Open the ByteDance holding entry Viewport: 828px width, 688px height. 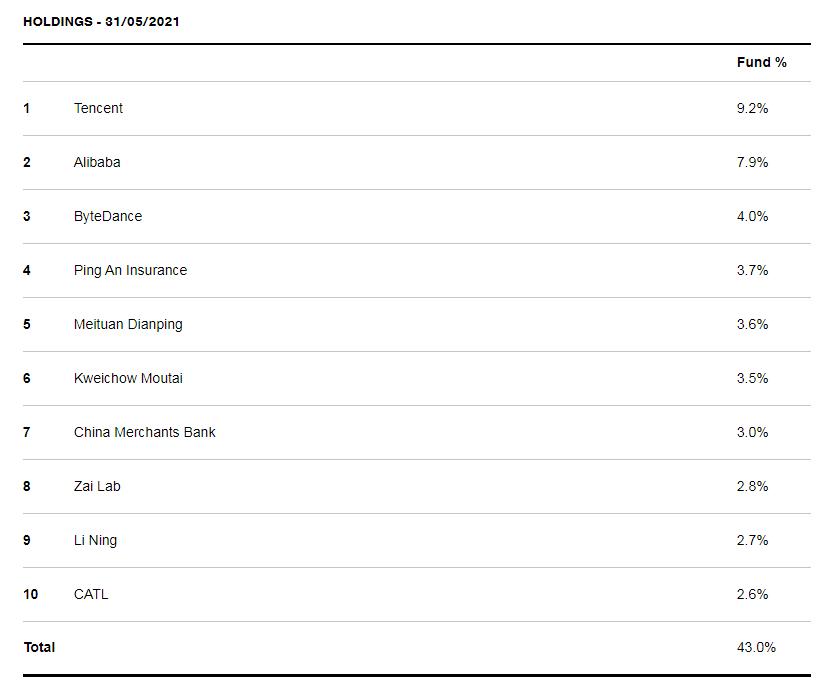coord(108,216)
